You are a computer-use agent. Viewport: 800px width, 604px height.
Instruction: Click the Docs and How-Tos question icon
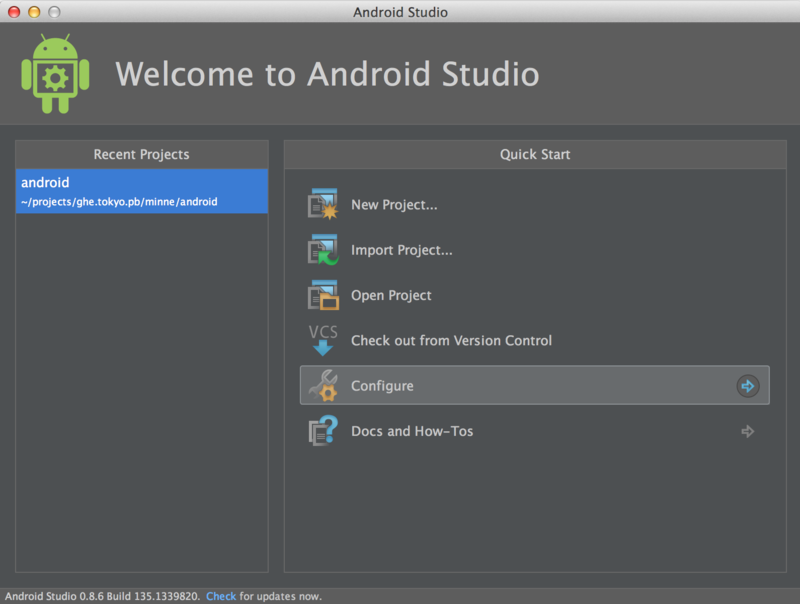[x=322, y=431]
